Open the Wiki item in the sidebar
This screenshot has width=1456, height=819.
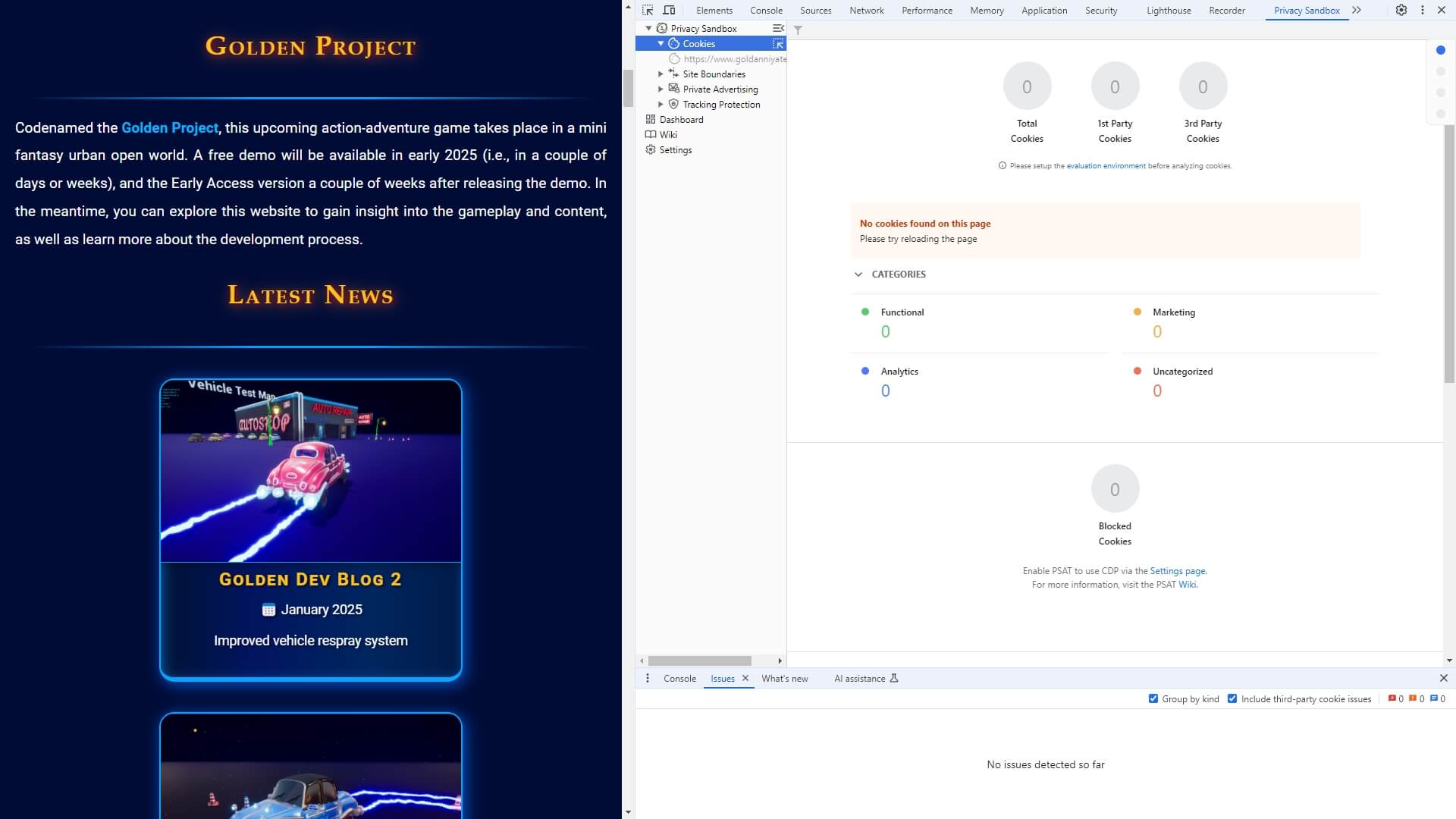click(668, 134)
